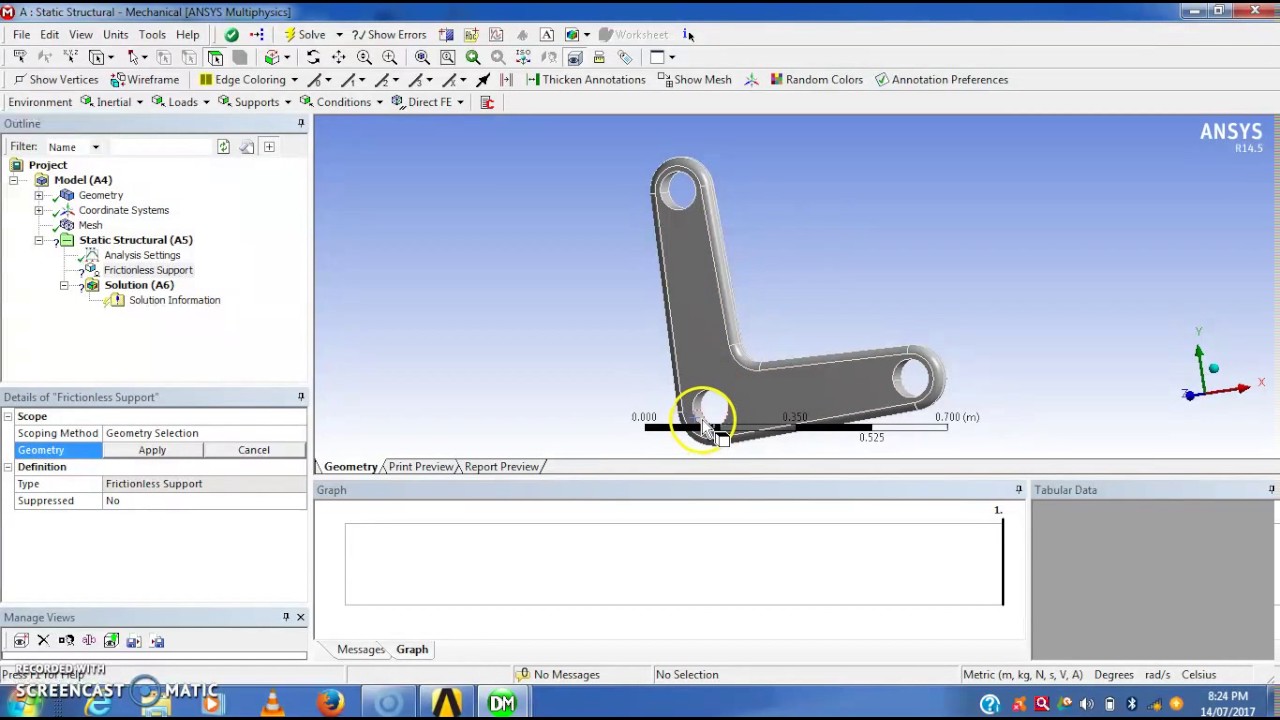
Task: Toggle Wireframe display mode
Action: [x=145, y=80]
